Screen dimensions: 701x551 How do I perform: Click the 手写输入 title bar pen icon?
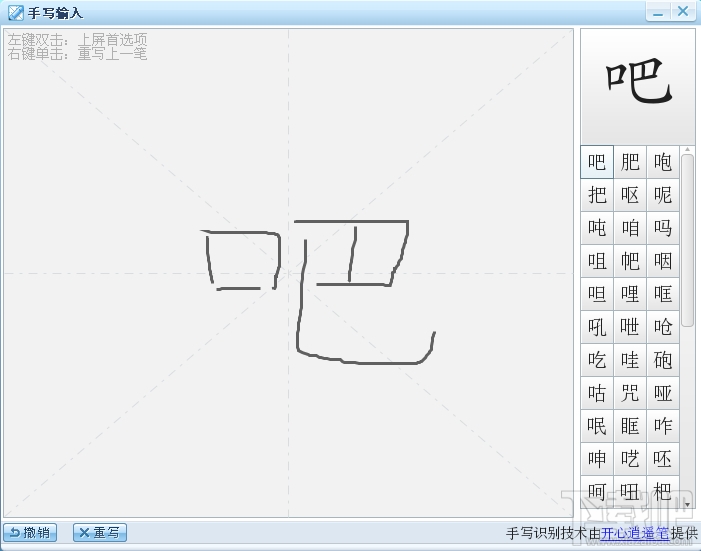(16, 13)
